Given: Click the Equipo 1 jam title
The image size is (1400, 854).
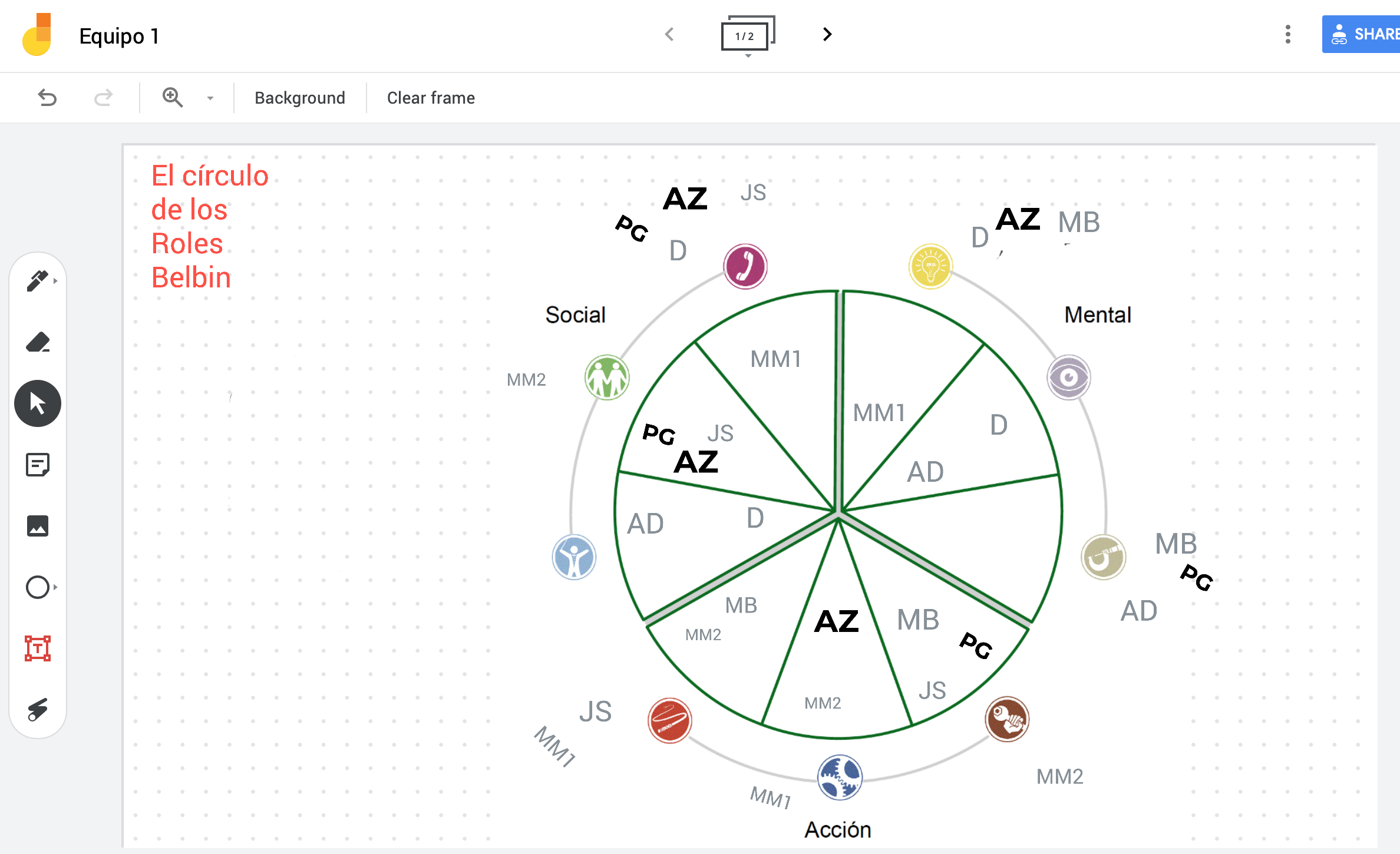Looking at the screenshot, I should coord(120,36).
